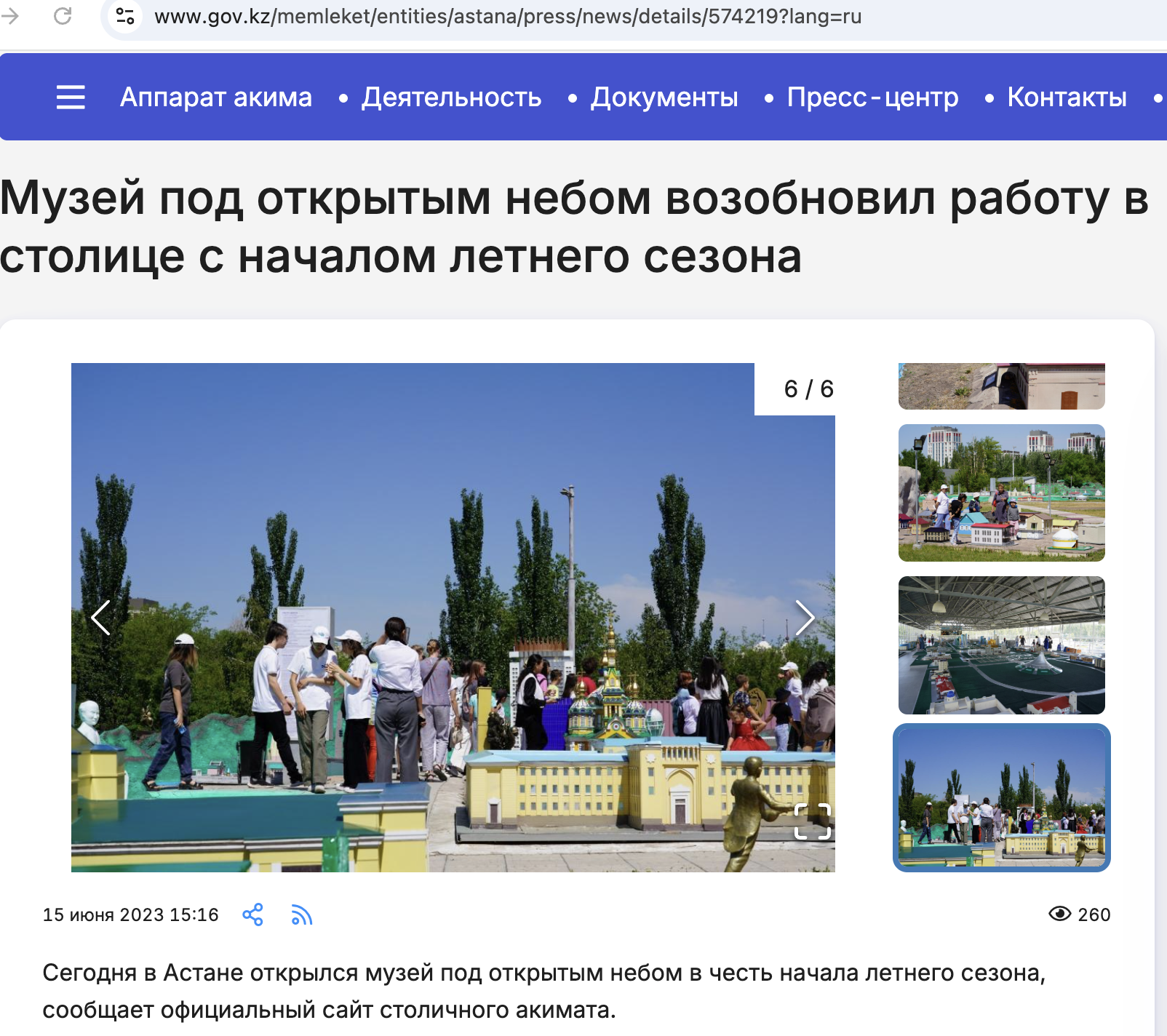Share the article via share icon
The image size is (1167, 1036).
(252, 915)
